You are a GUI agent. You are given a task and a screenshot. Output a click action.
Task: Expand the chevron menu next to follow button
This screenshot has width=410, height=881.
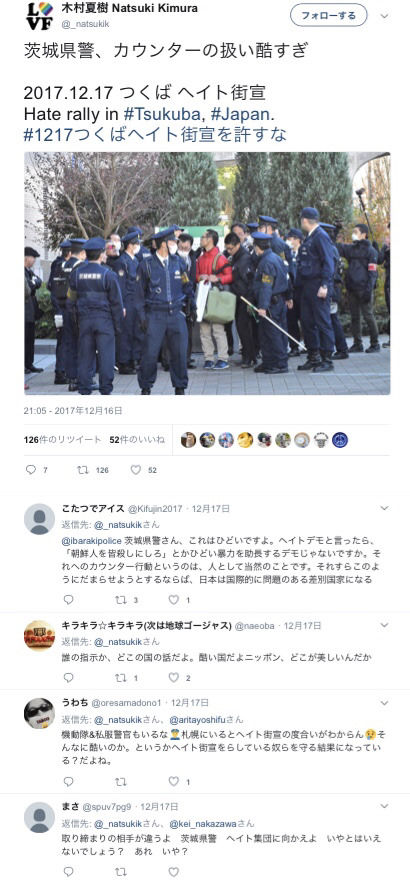point(385,15)
